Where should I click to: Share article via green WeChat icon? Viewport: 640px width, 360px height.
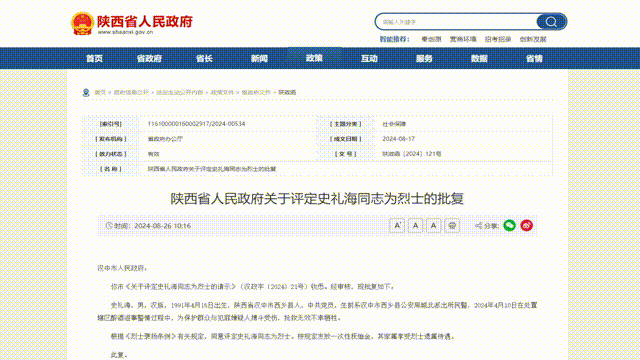click(x=509, y=225)
